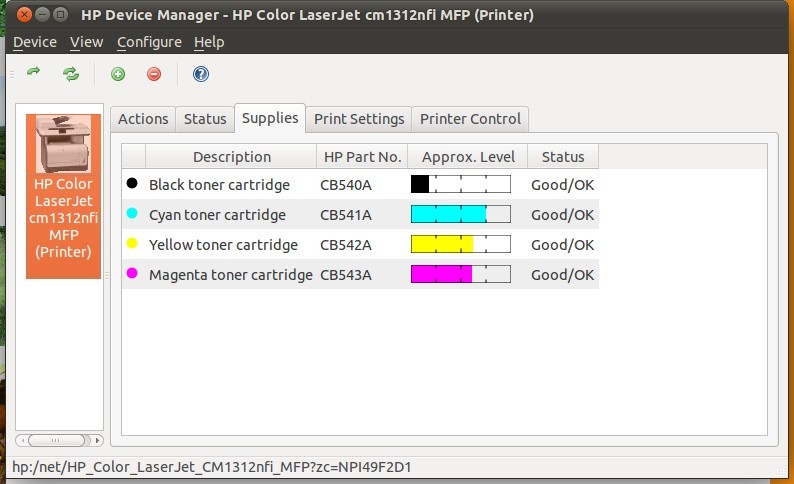Image resolution: width=794 pixels, height=484 pixels.
Task: Click the cyan toner color dot
Action: click(132, 213)
